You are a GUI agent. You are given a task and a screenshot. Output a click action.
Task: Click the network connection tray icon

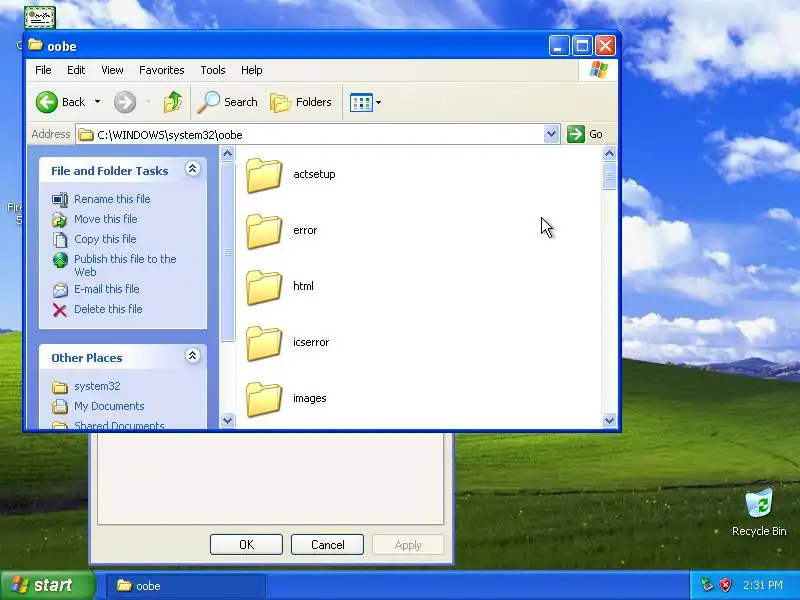(707, 585)
